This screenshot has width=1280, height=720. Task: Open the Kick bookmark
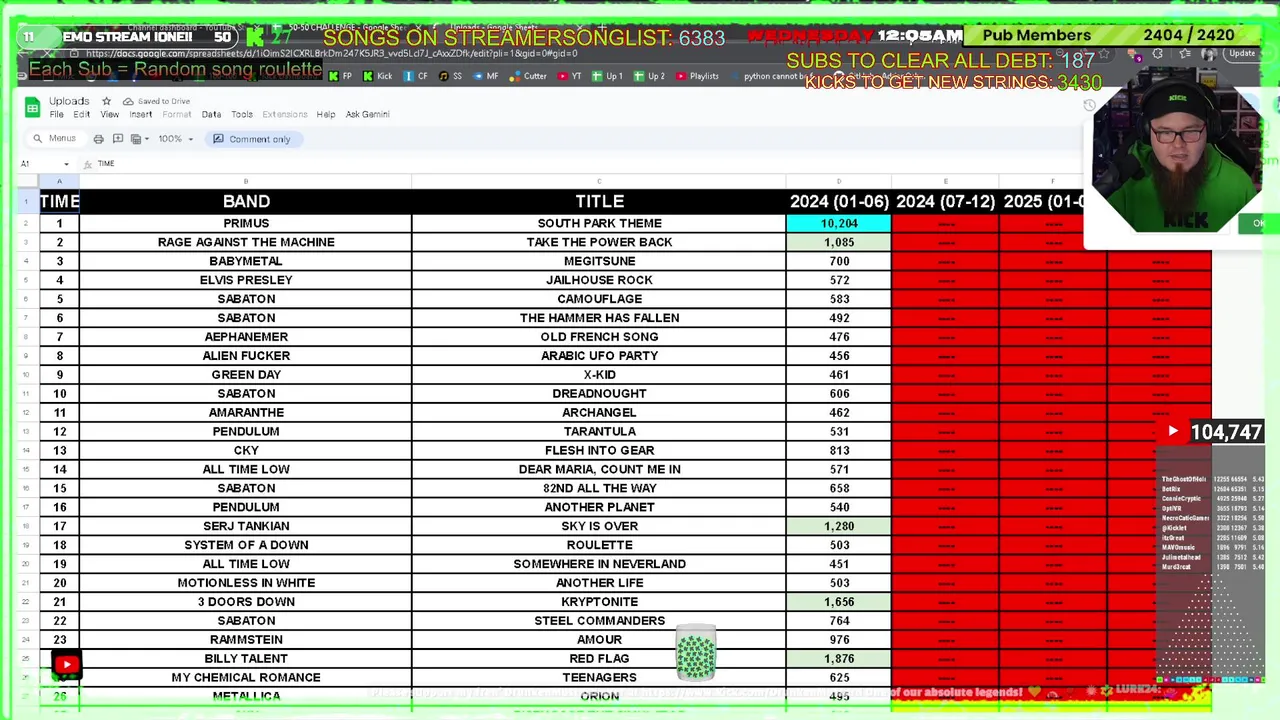coord(378,76)
